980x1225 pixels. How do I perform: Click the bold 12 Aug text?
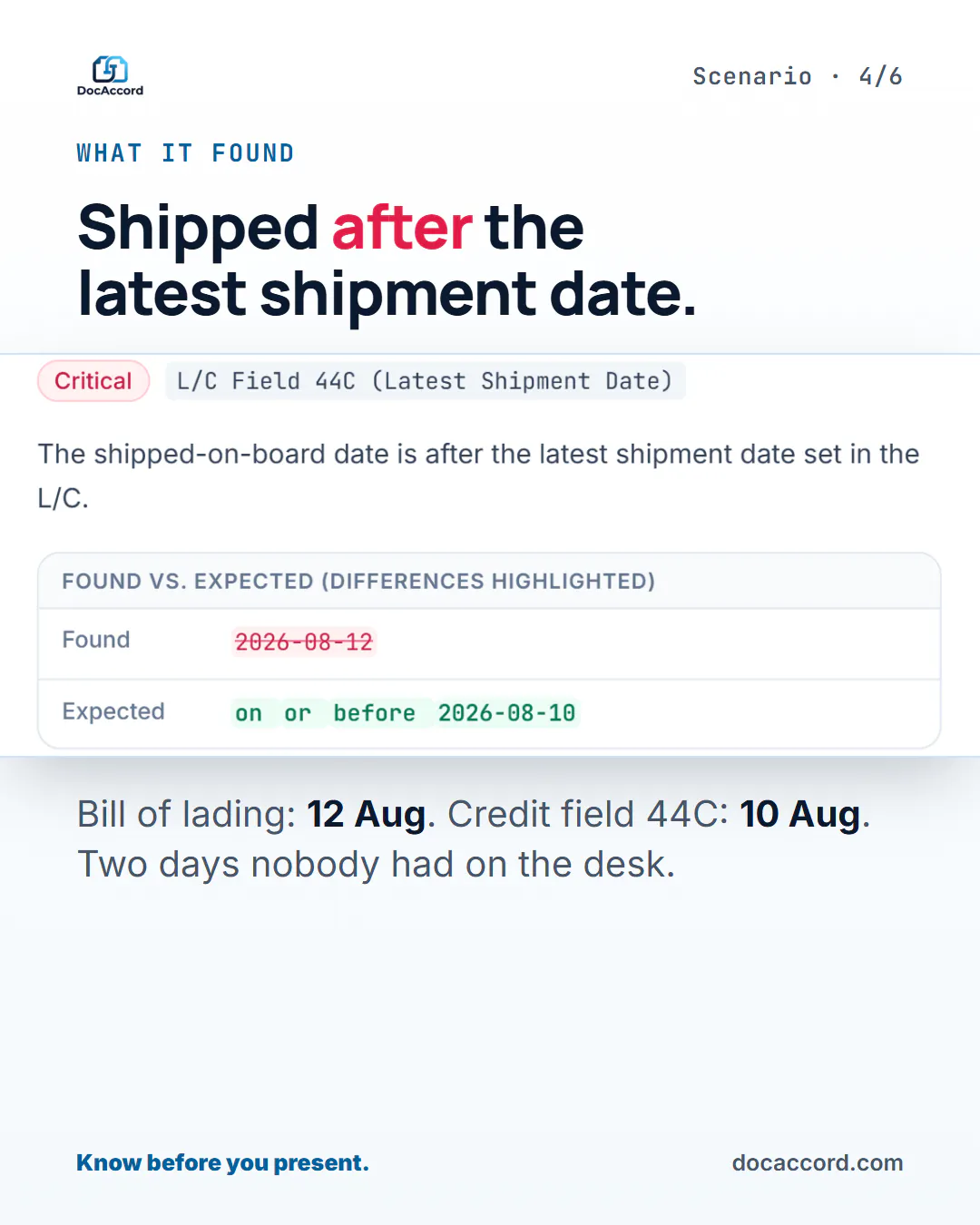point(367,814)
